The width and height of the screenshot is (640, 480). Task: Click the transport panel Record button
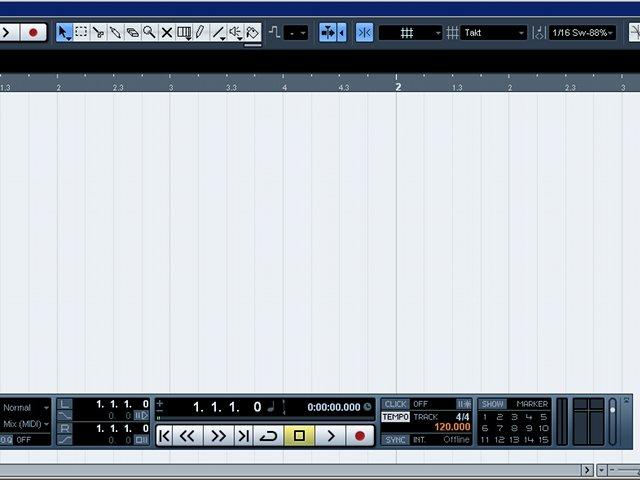360,436
